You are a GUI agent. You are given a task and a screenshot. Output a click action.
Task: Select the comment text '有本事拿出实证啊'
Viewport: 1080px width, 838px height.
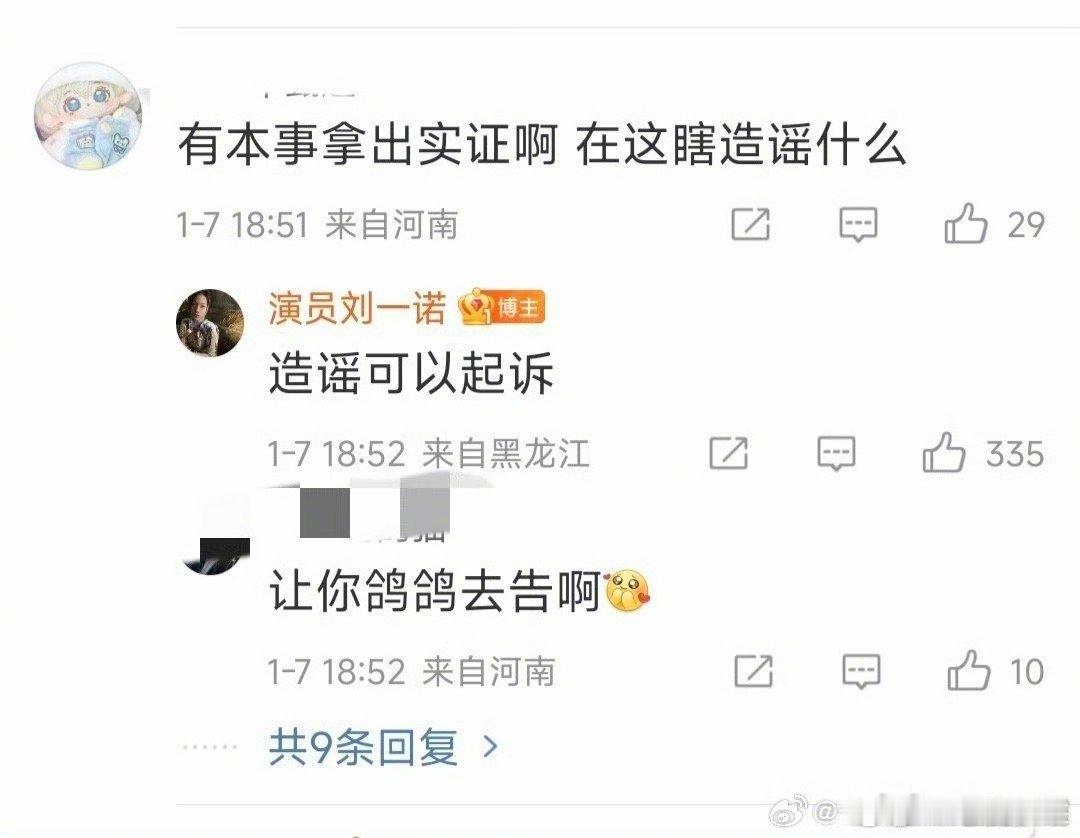pyautogui.click(x=367, y=145)
